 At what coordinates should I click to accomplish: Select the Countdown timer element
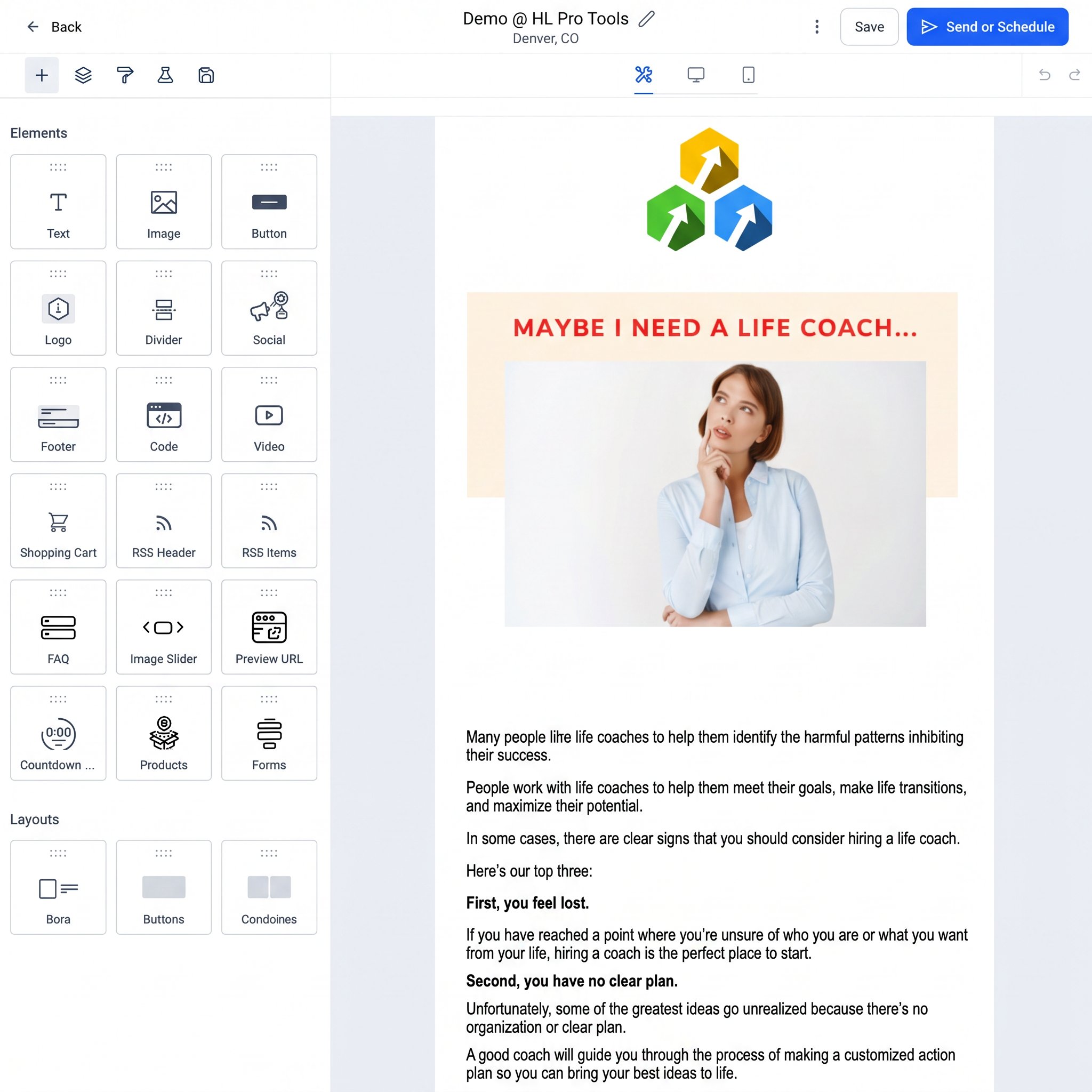pos(58,733)
